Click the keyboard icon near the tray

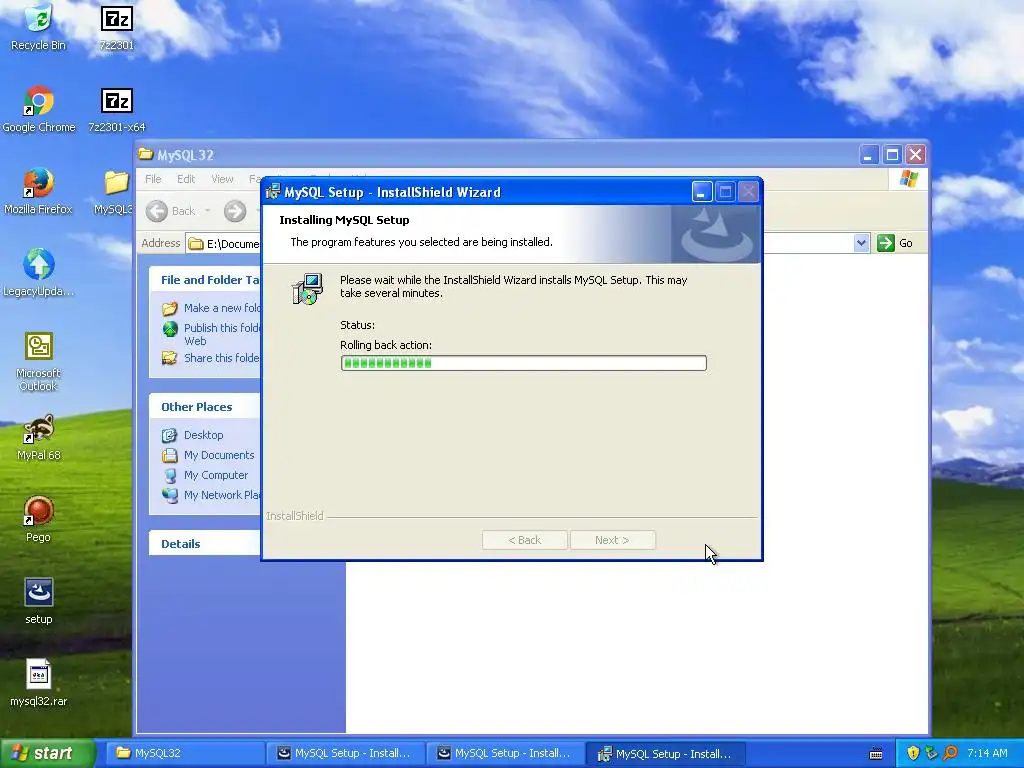[876, 754]
